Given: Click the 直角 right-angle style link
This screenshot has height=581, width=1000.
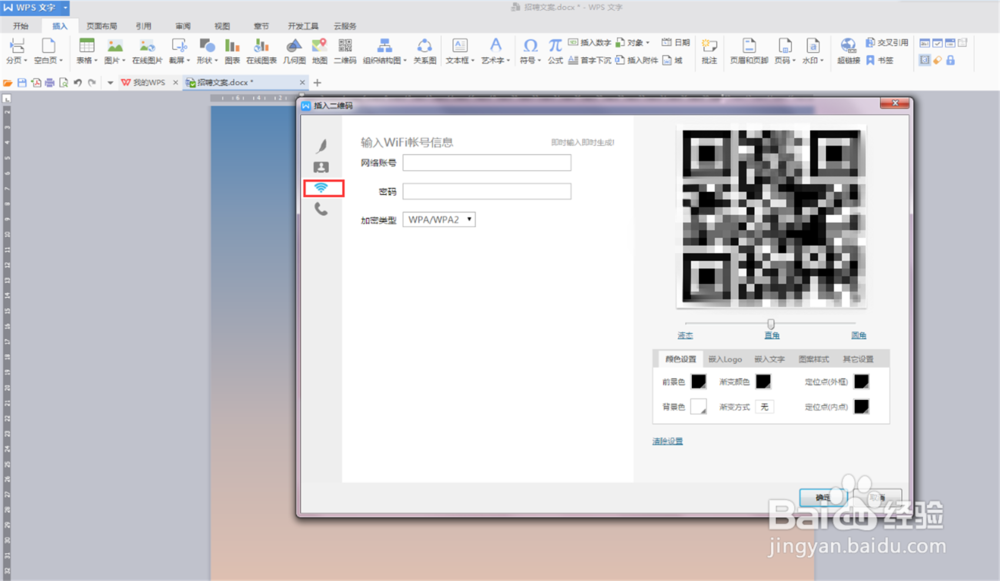Looking at the screenshot, I should [x=772, y=335].
